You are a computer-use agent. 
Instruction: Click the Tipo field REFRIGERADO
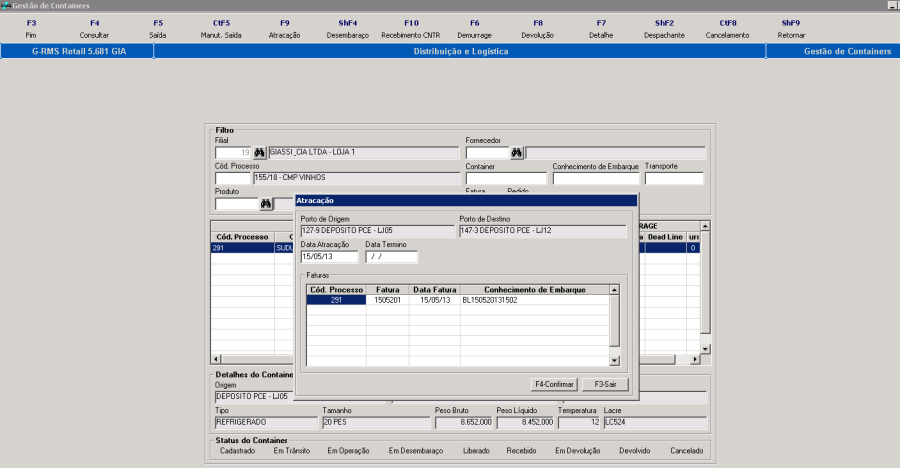point(266,423)
